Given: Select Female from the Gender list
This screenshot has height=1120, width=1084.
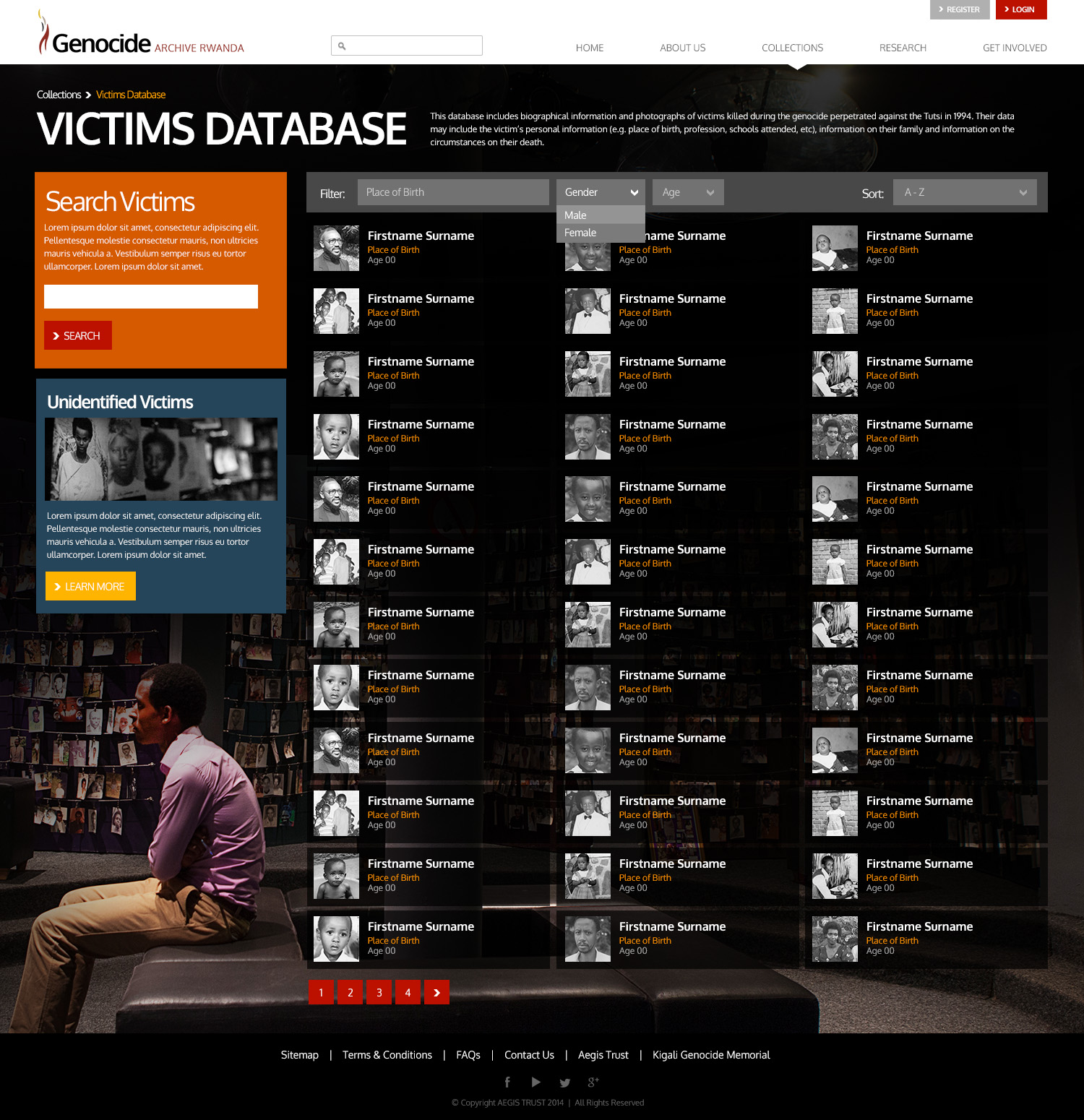Looking at the screenshot, I should [580, 233].
